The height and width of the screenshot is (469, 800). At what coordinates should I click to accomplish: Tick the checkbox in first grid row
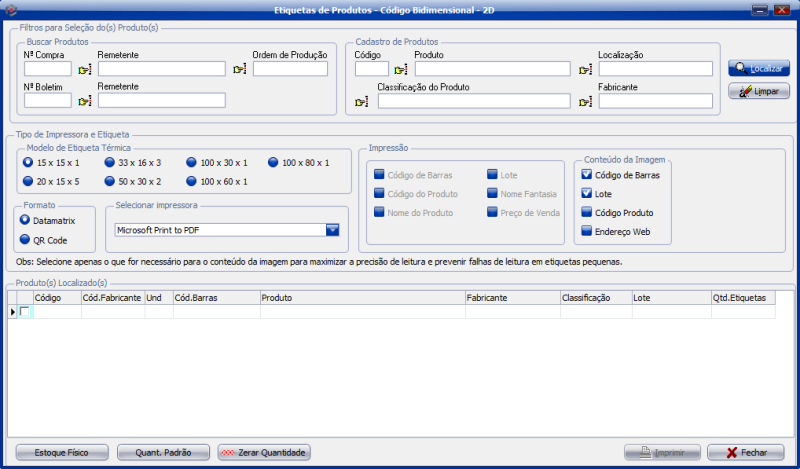[x=25, y=312]
